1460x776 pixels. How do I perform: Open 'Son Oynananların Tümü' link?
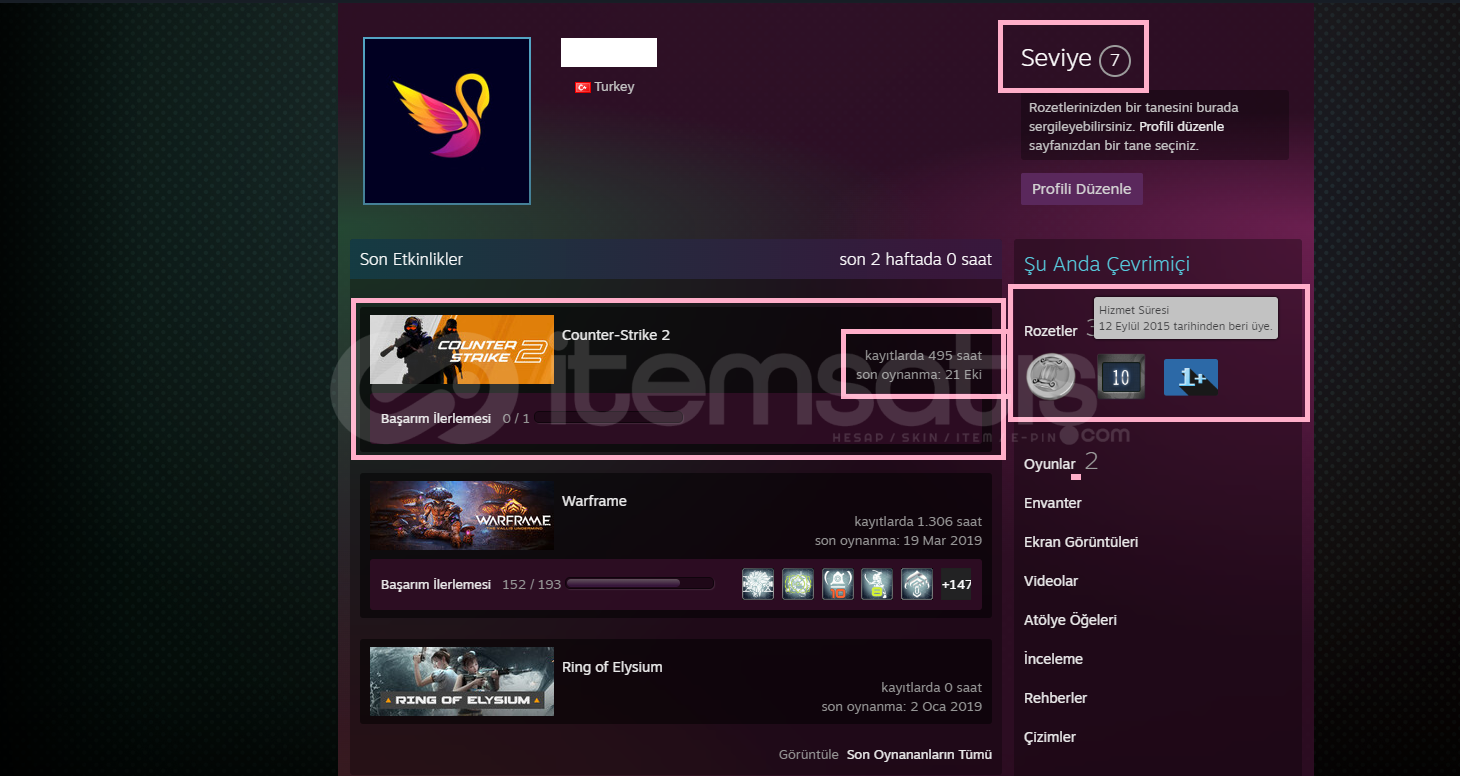tap(919, 755)
